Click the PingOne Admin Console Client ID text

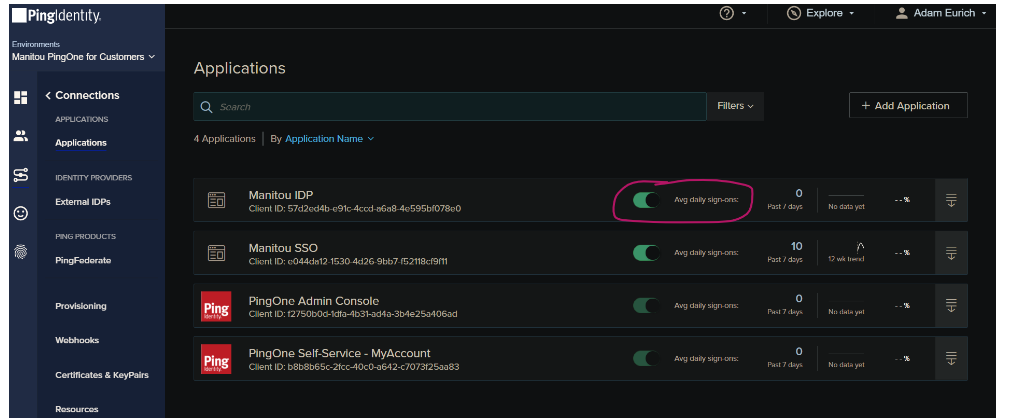click(x=353, y=314)
